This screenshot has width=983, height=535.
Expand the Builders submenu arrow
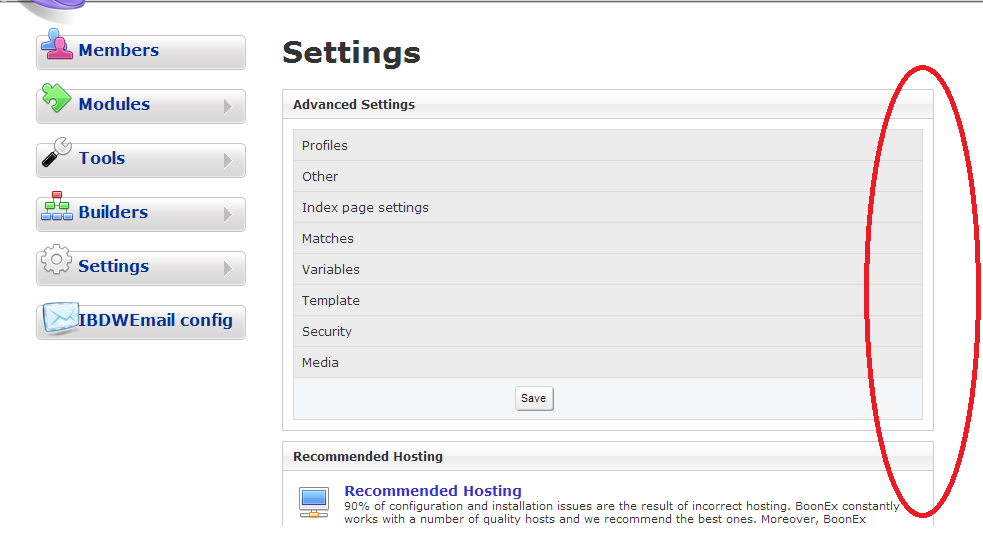point(228,214)
